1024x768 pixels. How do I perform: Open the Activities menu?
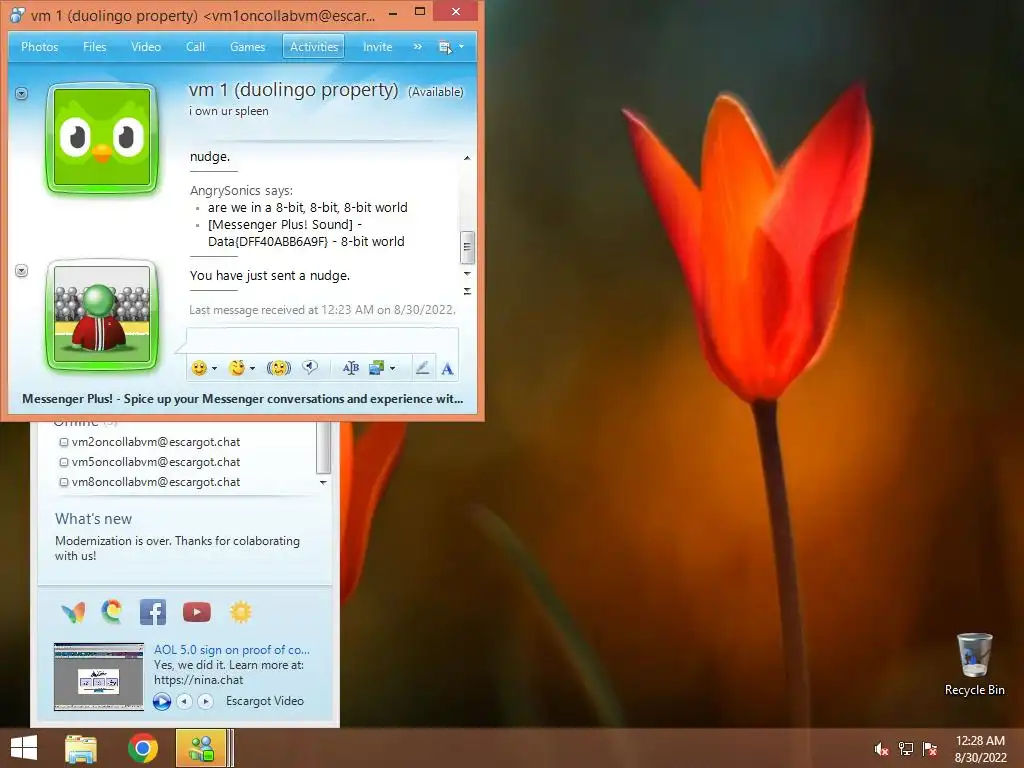[314, 47]
